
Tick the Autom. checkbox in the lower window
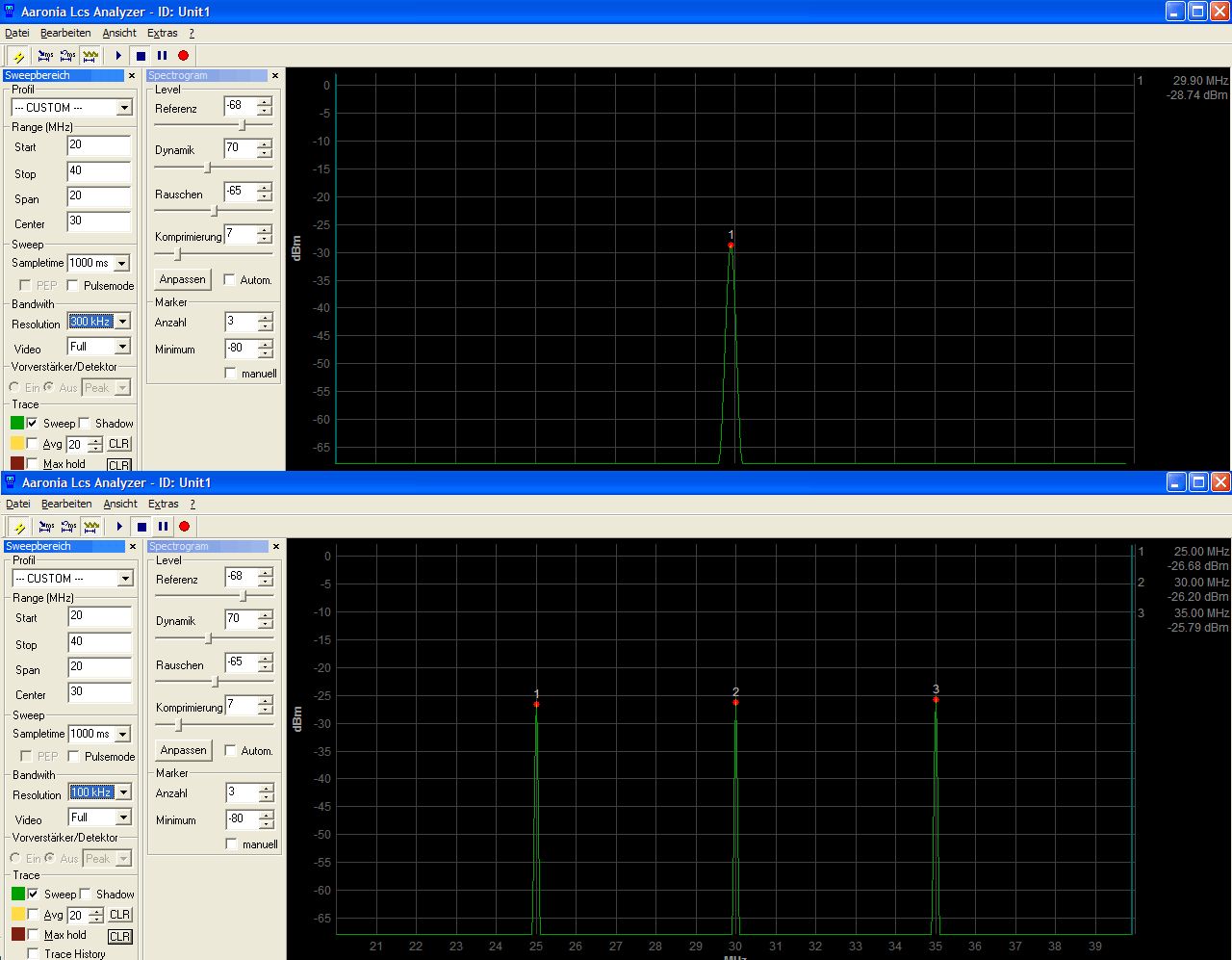(x=230, y=751)
